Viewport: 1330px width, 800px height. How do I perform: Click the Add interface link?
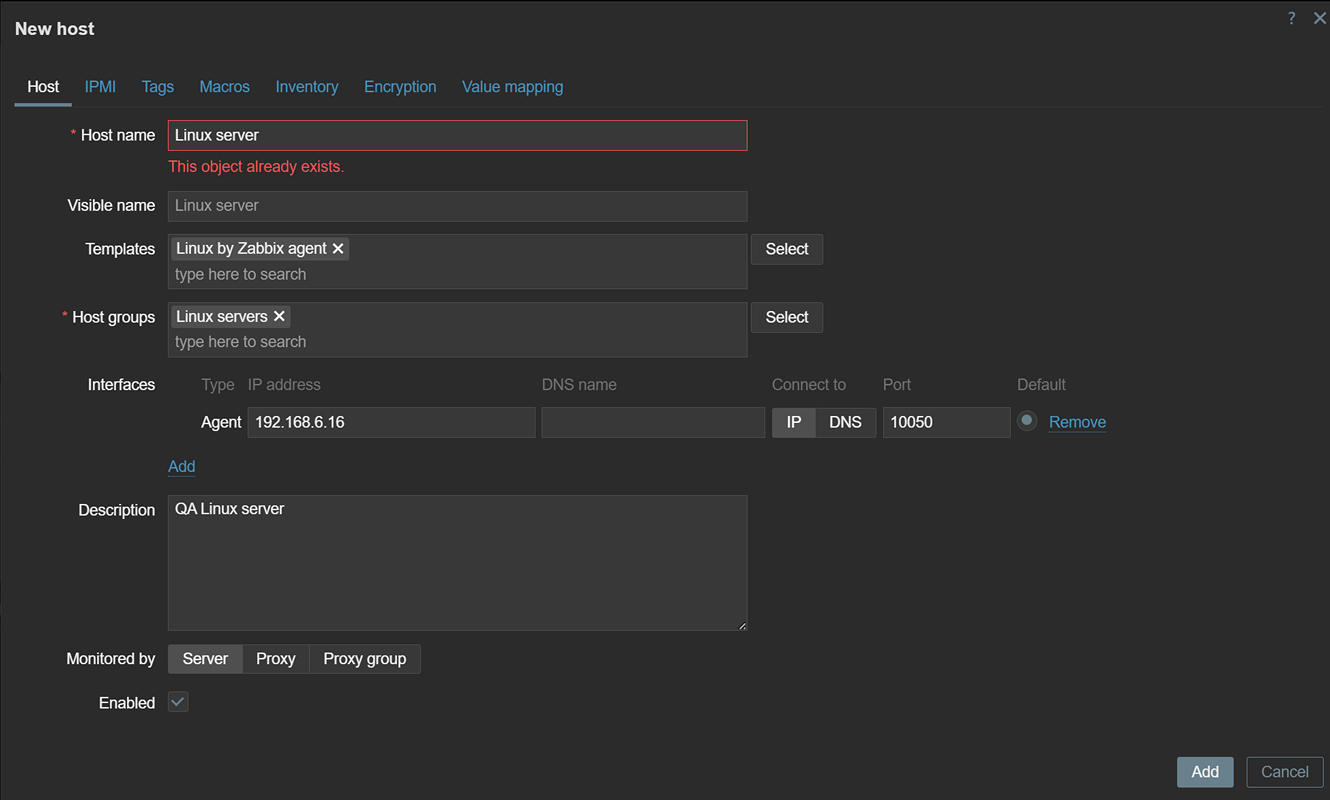click(x=182, y=466)
